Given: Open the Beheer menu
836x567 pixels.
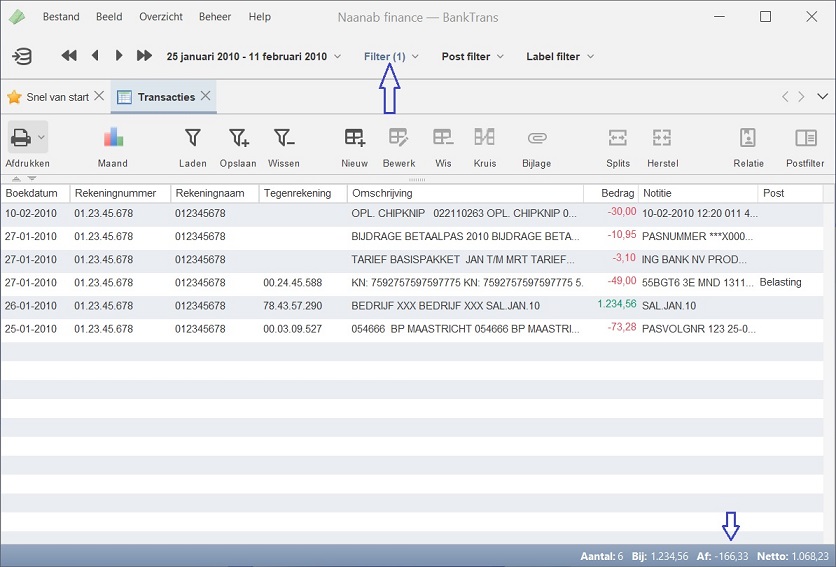Looking at the screenshot, I should coord(215,17).
